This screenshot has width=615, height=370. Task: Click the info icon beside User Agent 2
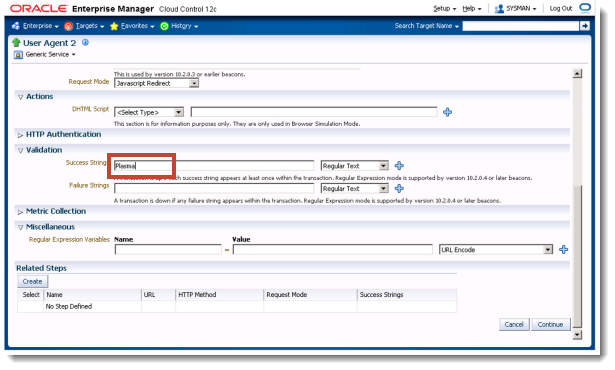[x=85, y=42]
